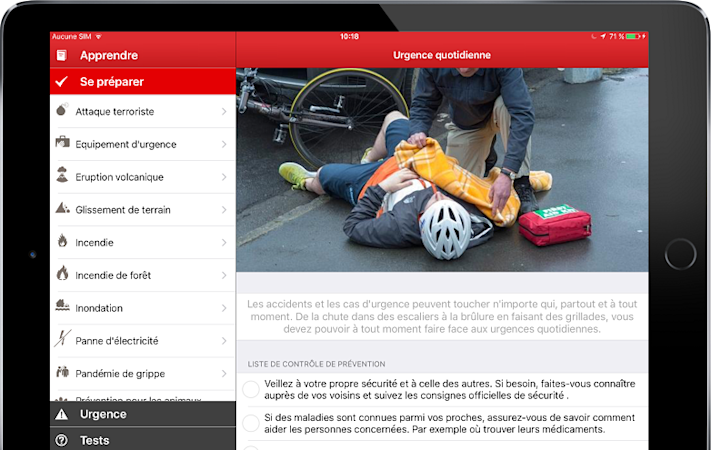
Task: Tap the battery icon in status bar
Action: coord(633,36)
